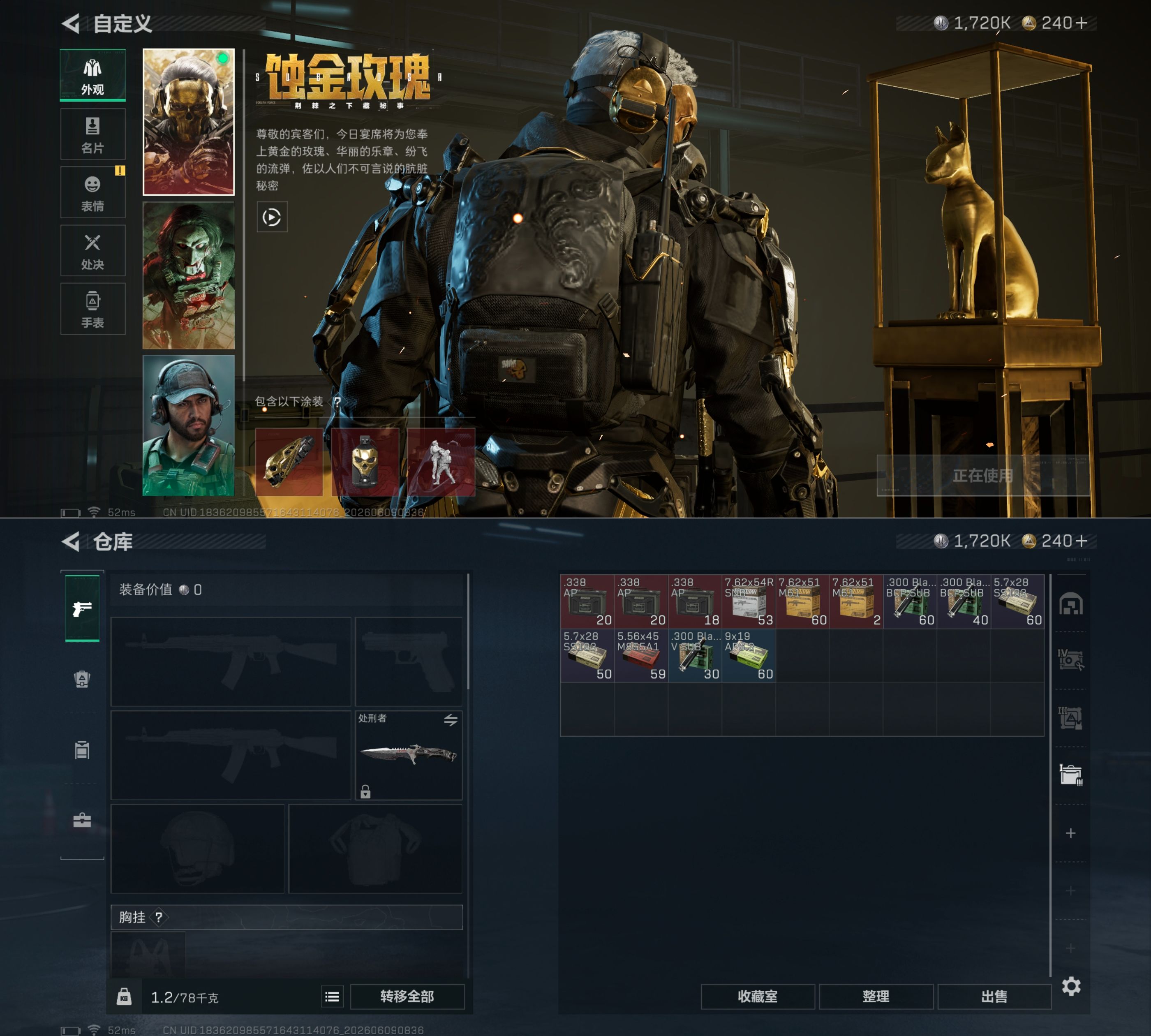Select the pistol weapons tab in 仓库

(83, 608)
